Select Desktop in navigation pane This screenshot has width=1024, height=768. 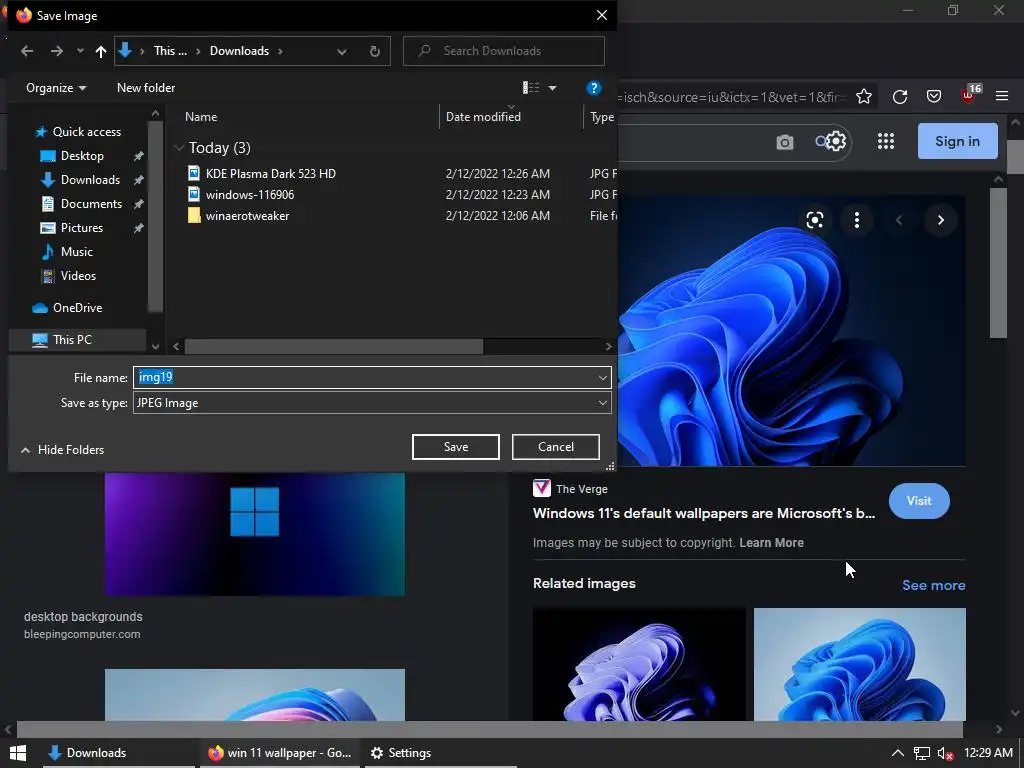pos(81,156)
